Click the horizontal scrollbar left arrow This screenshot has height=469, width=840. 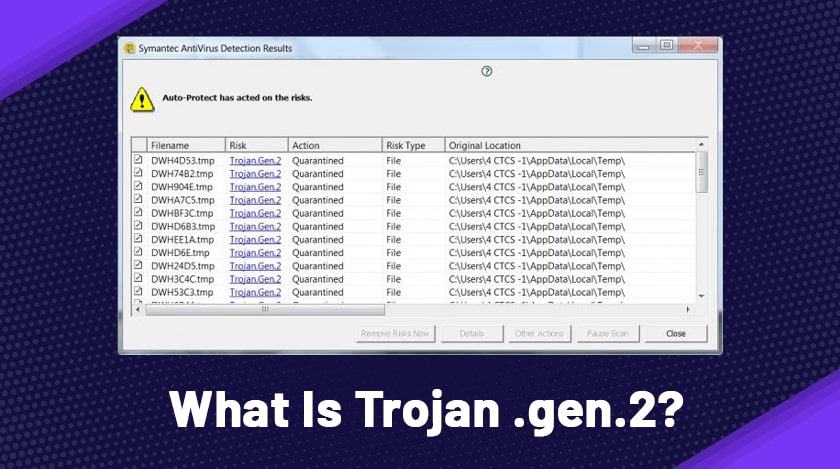point(138,309)
